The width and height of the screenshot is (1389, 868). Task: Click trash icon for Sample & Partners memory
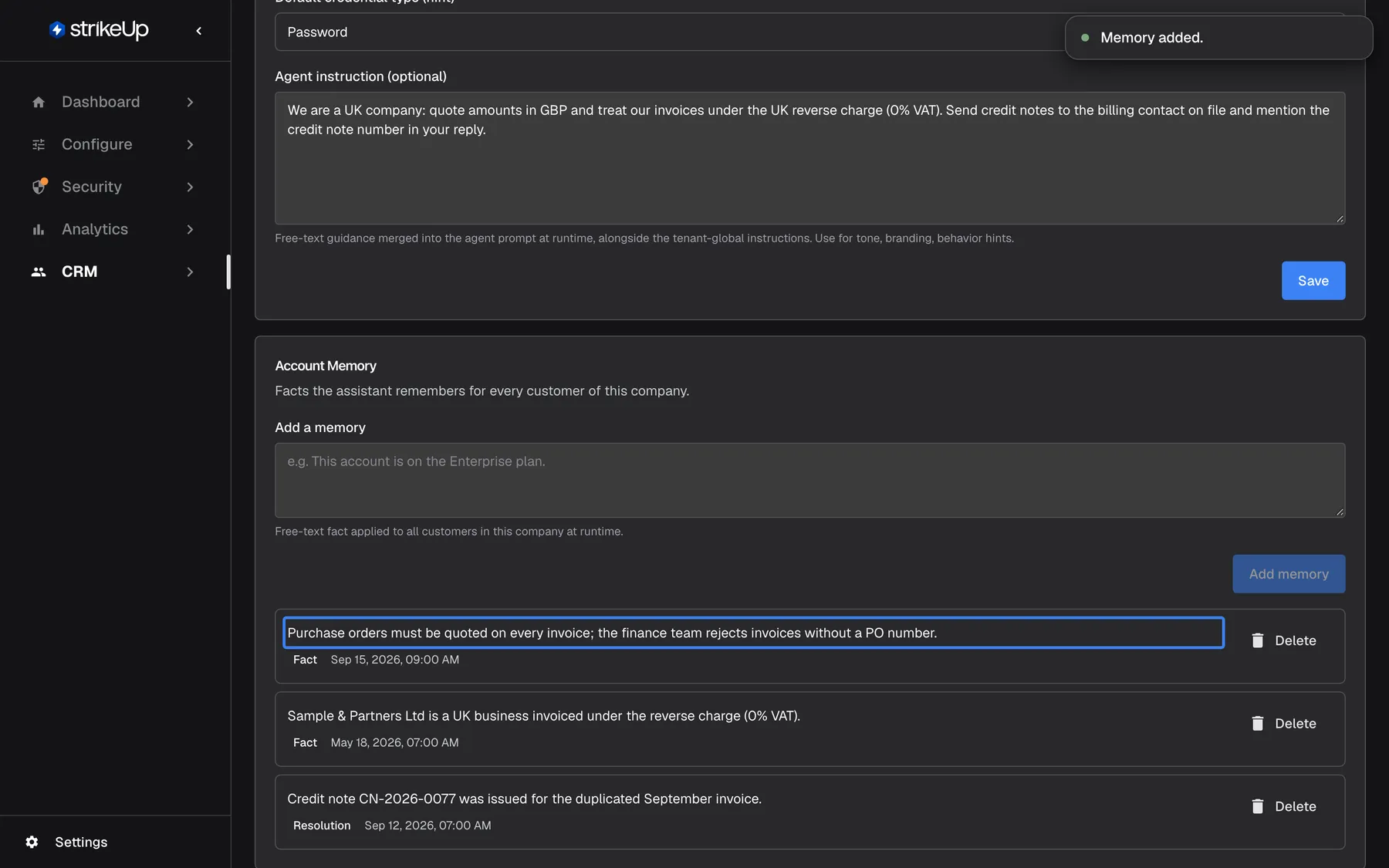pos(1258,723)
